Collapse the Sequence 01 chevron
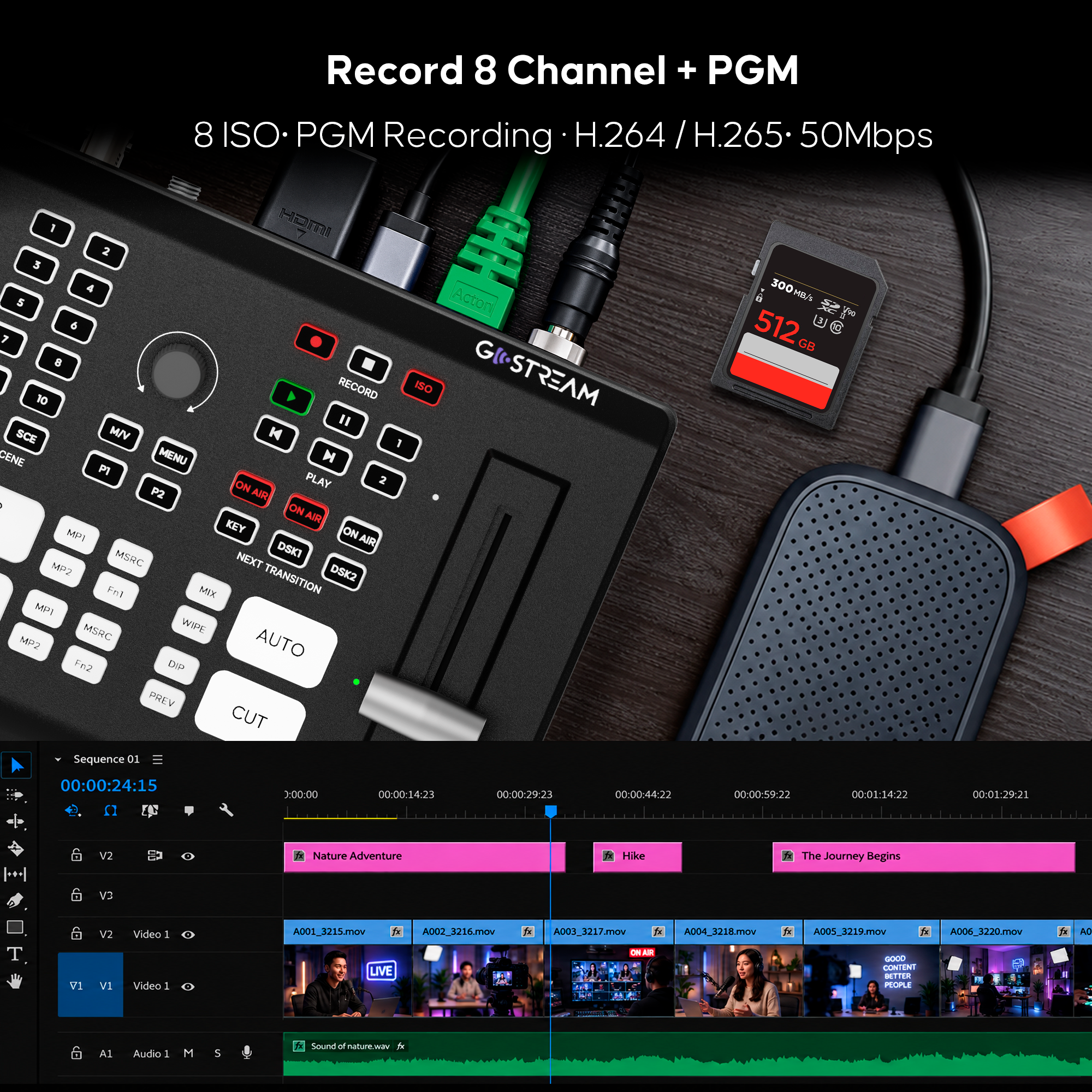 point(58,759)
